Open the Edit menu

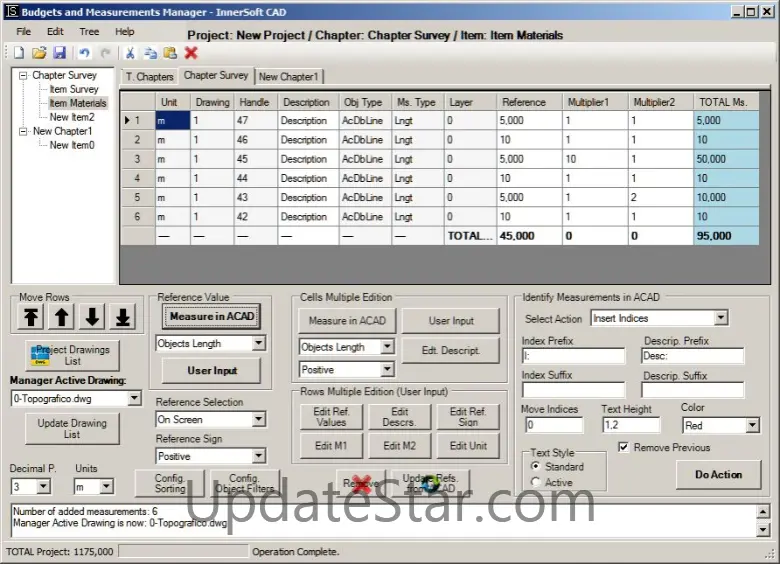pyautogui.click(x=55, y=32)
